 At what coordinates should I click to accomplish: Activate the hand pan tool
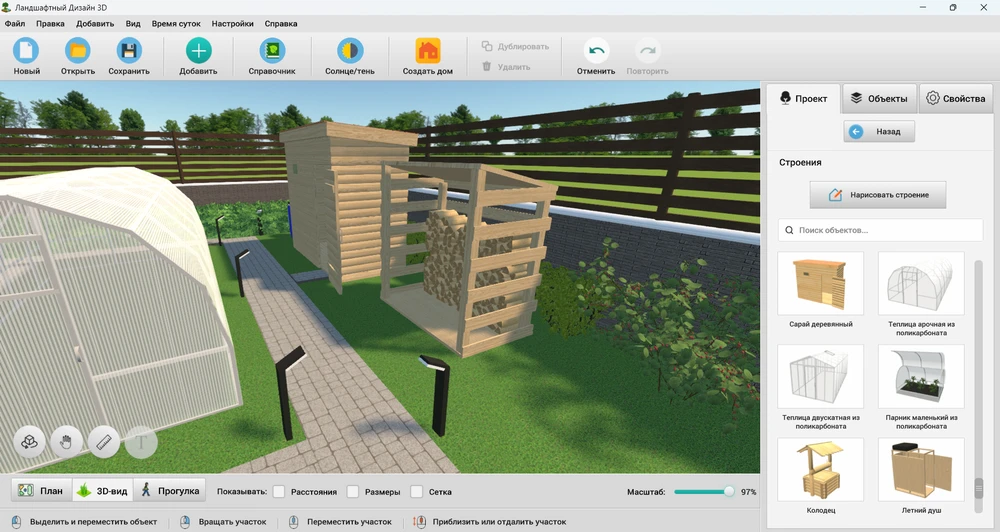click(67, 441)
